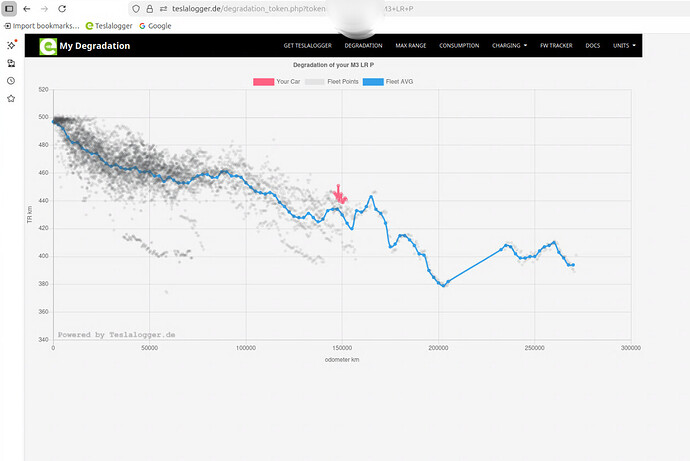Open the AI chatbot sidebar sparkle icon
Viewport: 690px width, 461px height.
coord(10,45)
